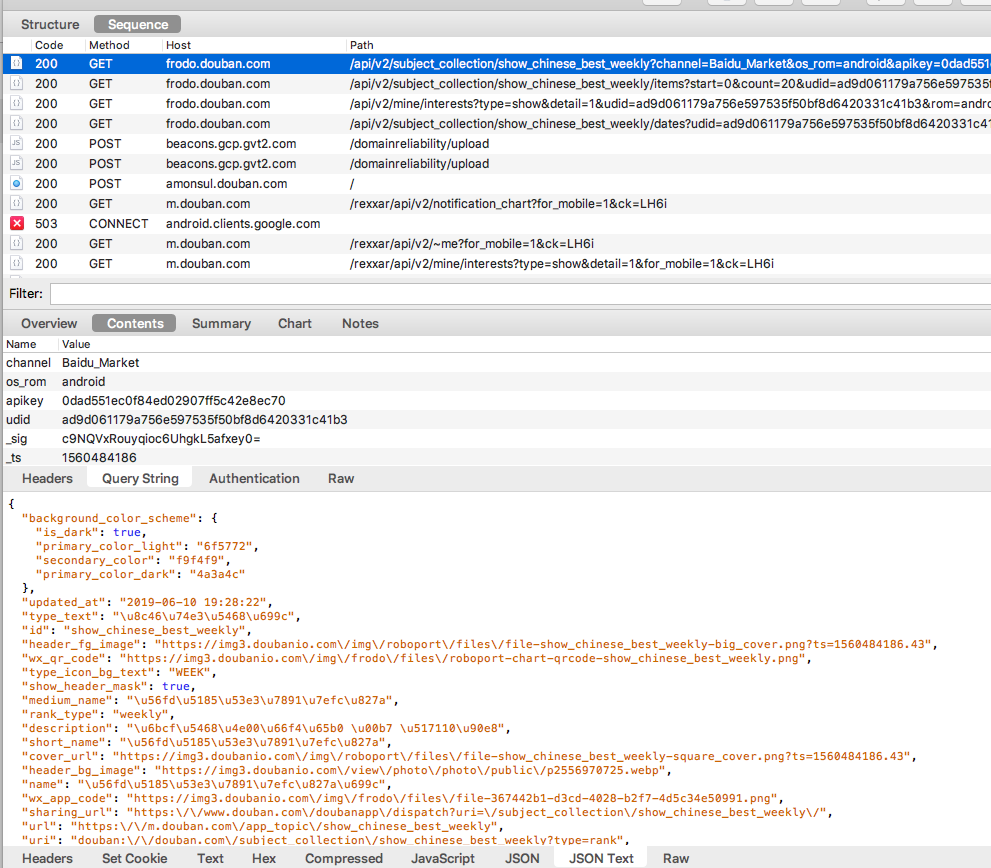The height and width of the screenshot is (868, 991).
Task: Switch to the Summary tab
Action: (x=221, y=323)
